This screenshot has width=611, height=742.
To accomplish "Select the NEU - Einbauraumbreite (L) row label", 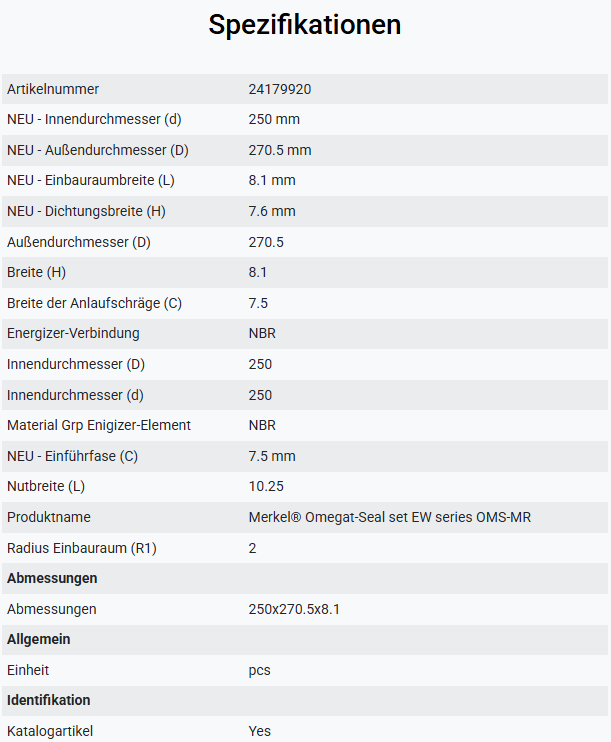I will pos(91,180).
